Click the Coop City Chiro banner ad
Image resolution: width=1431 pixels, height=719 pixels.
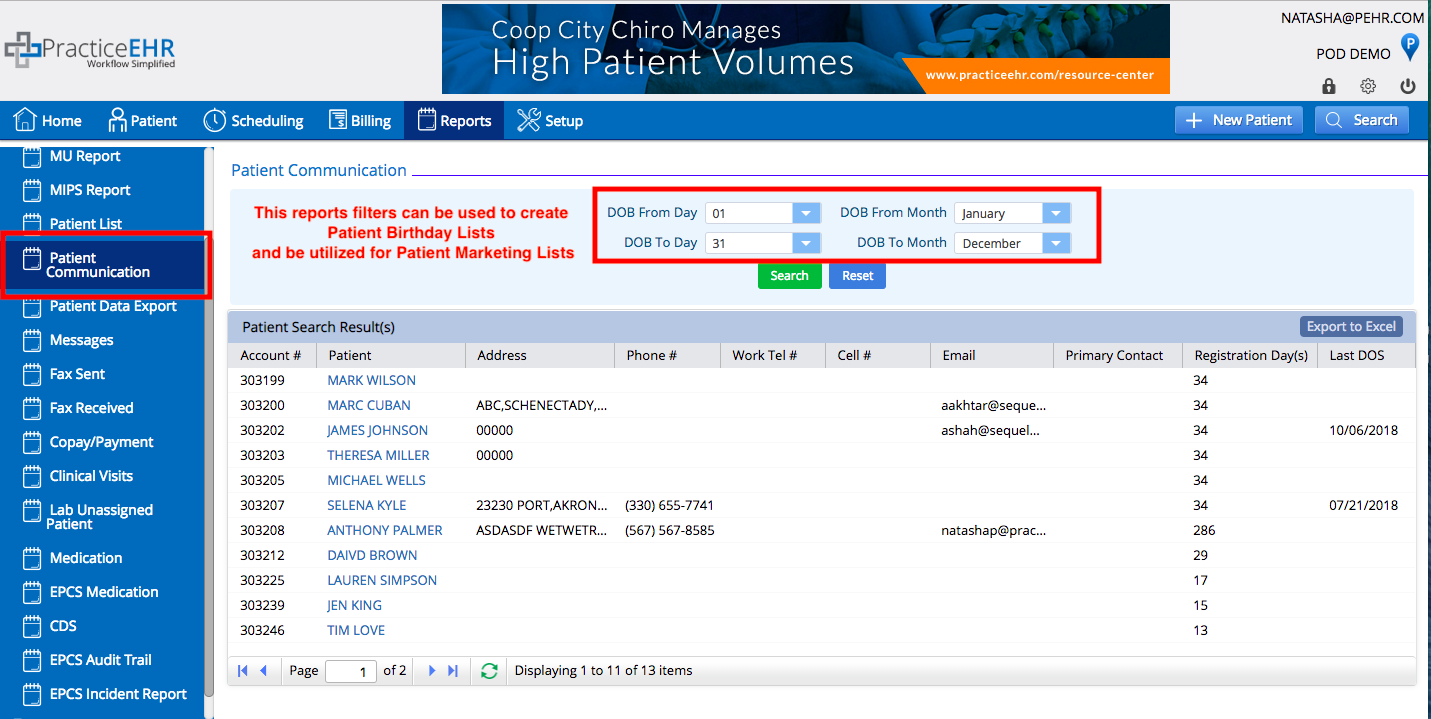[806, 49]
